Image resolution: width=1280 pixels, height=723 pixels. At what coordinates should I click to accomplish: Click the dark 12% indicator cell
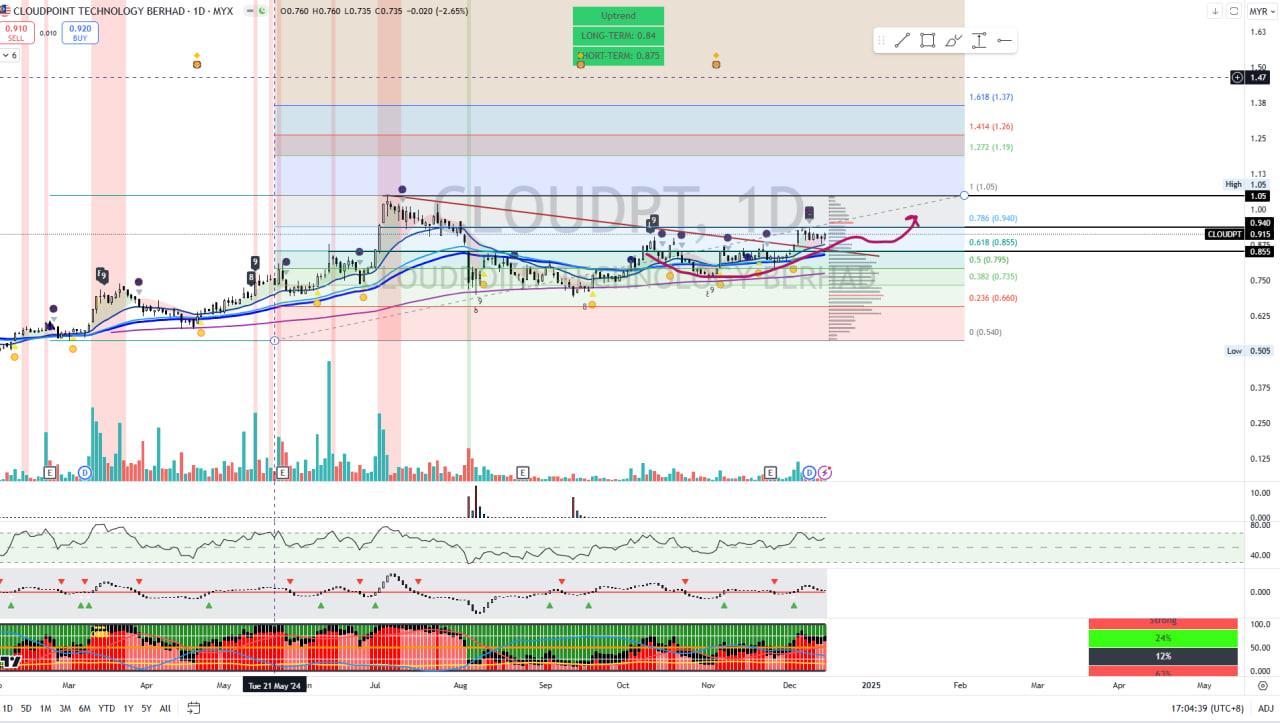(1163, 656)
